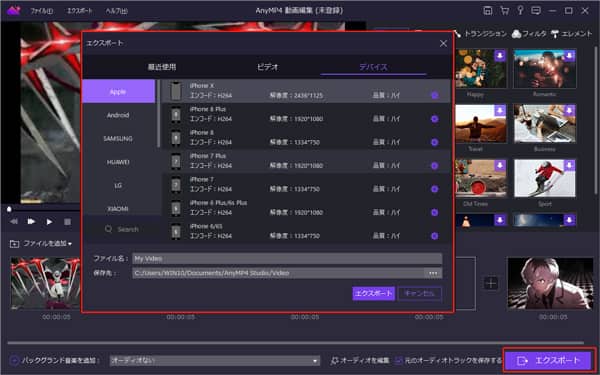Download the Travel theme via its download icon
The width and height of the screenshot is (600, 375).
[500, 111]
